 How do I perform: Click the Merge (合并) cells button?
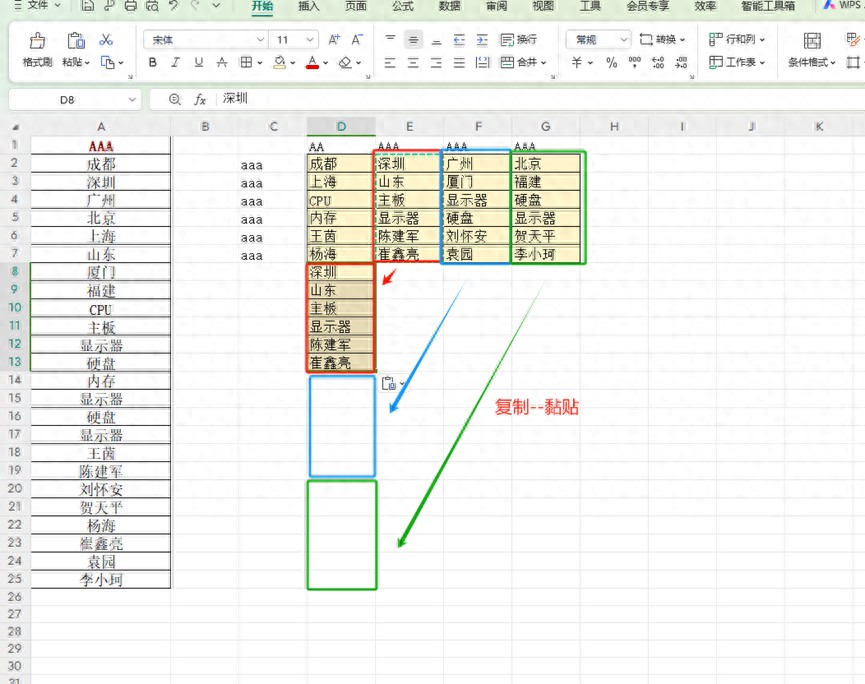(x=523, y=63)
